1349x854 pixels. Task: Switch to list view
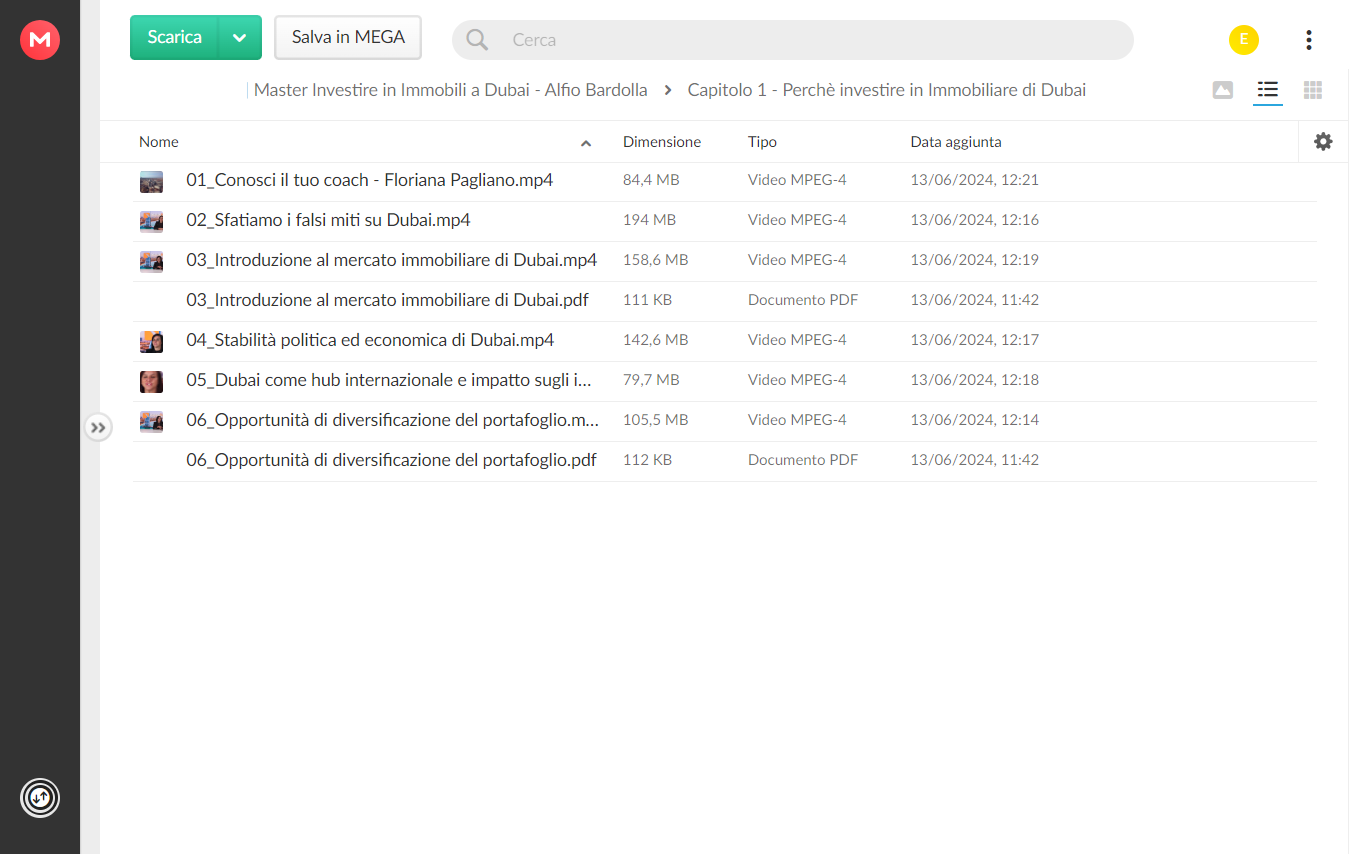click(x=1268, y=90)
